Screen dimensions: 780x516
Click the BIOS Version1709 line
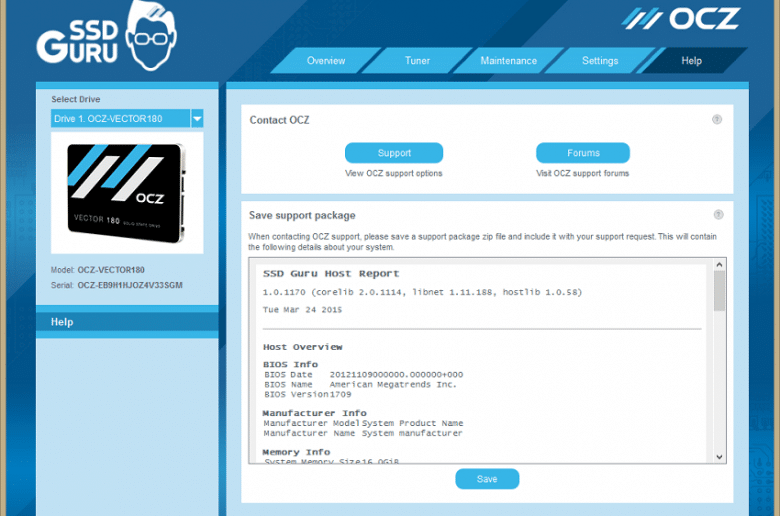pyautogui.click(x=307, y=394)
